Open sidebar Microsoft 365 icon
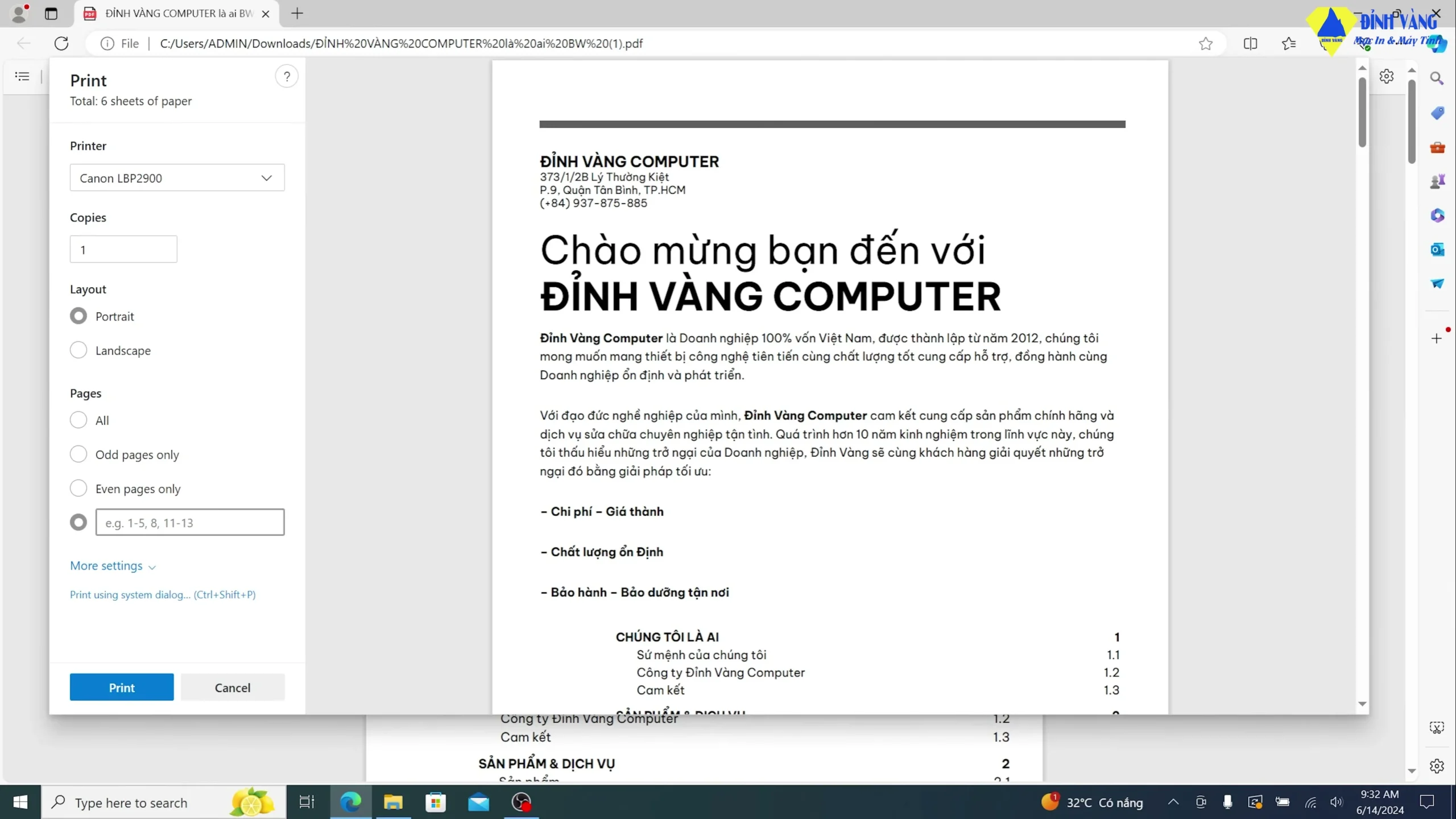 (x=1437, y=216)
